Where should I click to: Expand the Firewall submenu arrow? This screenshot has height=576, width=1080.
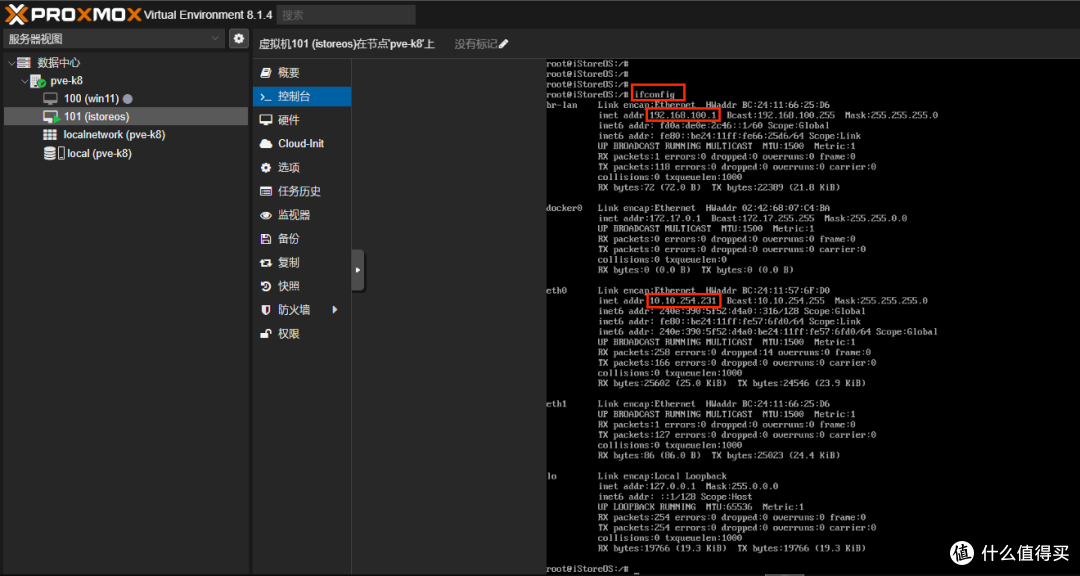(335, 310)
